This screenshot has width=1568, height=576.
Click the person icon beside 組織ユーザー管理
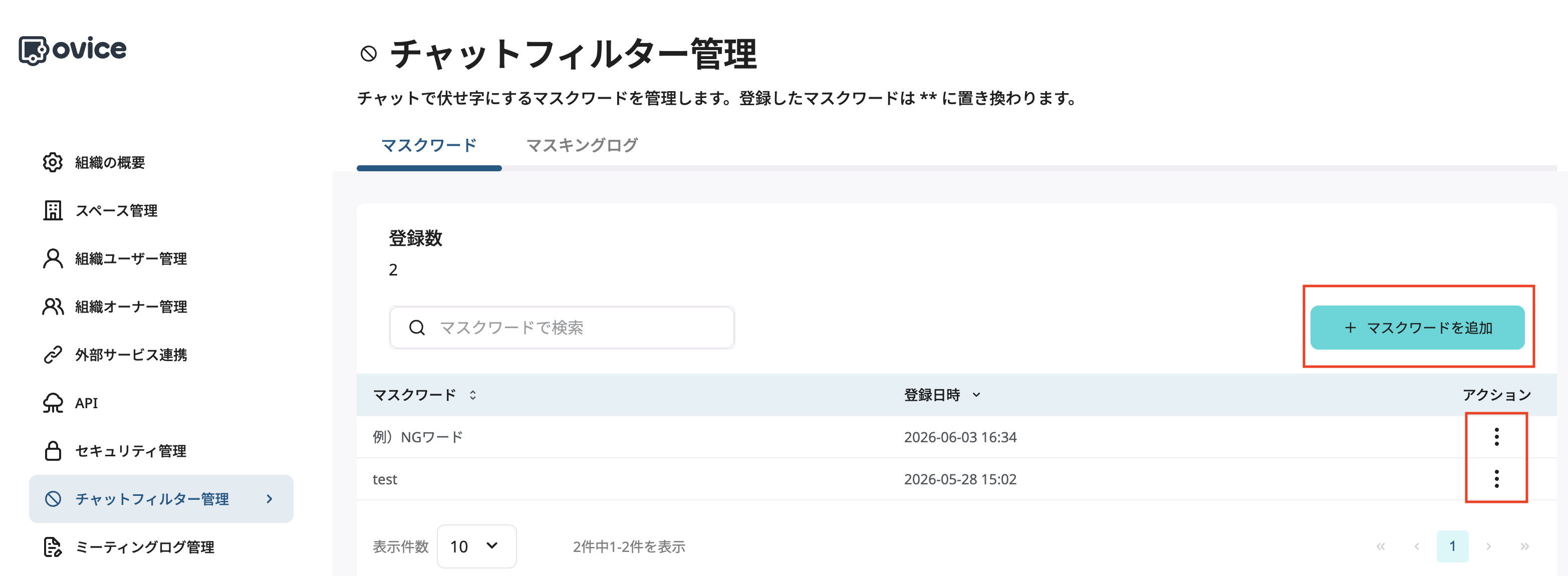(x=53, y=258)
